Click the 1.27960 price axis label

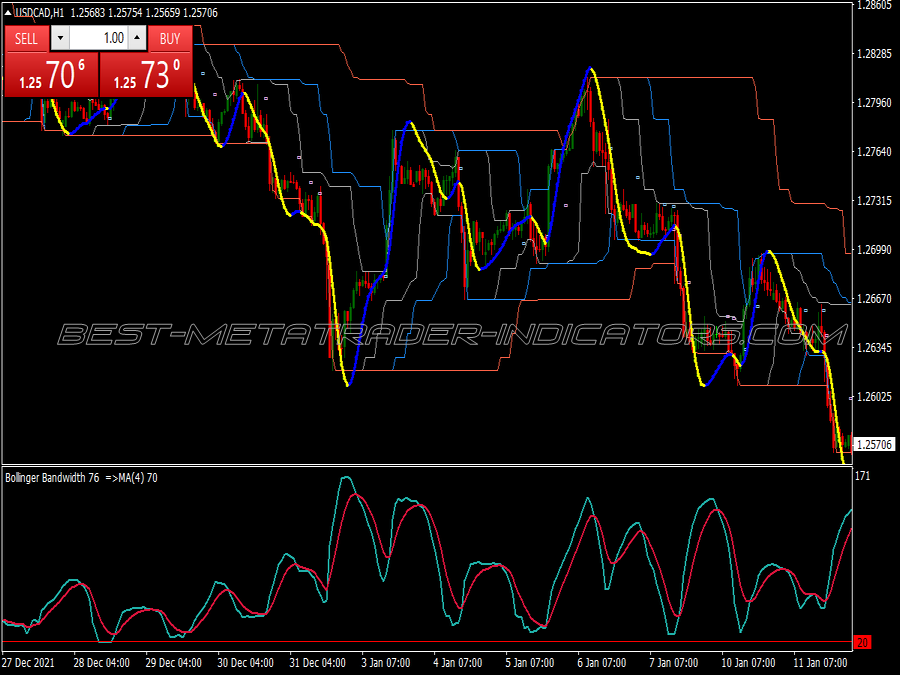click(x=874, y=103)
